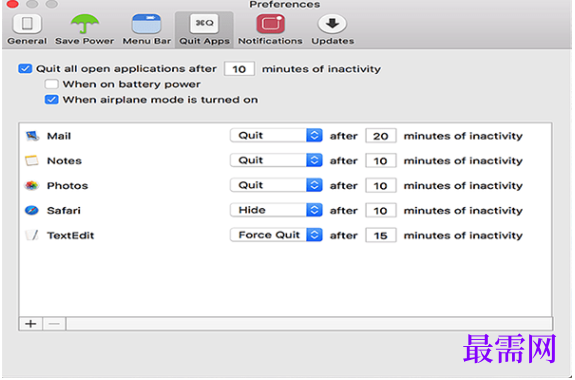575x380 pixels.
Task: Open action dropdown for Photos
Action: point(276,185)
